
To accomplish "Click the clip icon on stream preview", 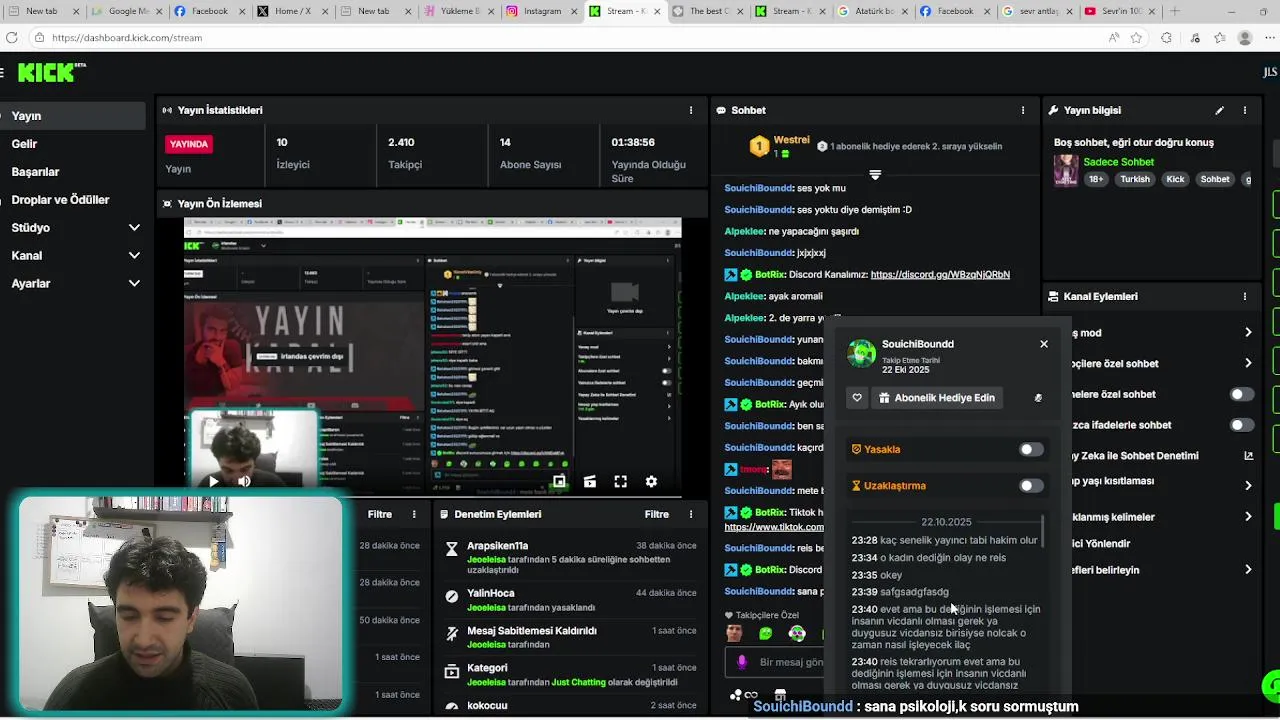I will (589, 481).
